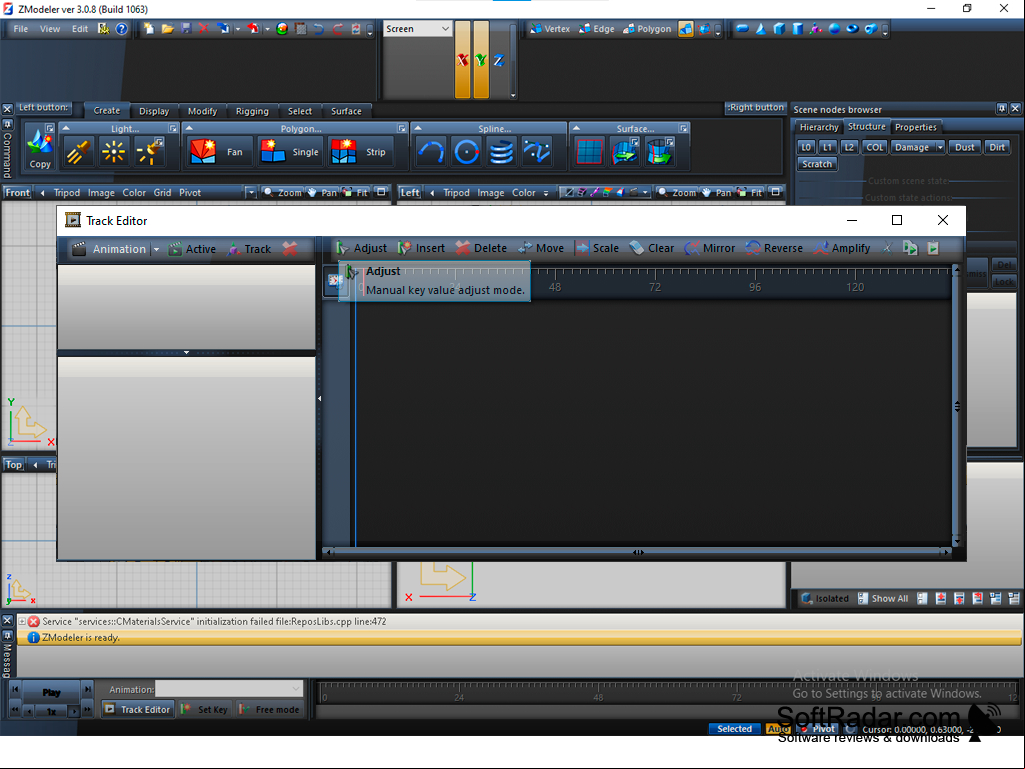Click the undo arrow icon
The height and width of the screenshot is (769, 1025).
(x=319, y=29)
